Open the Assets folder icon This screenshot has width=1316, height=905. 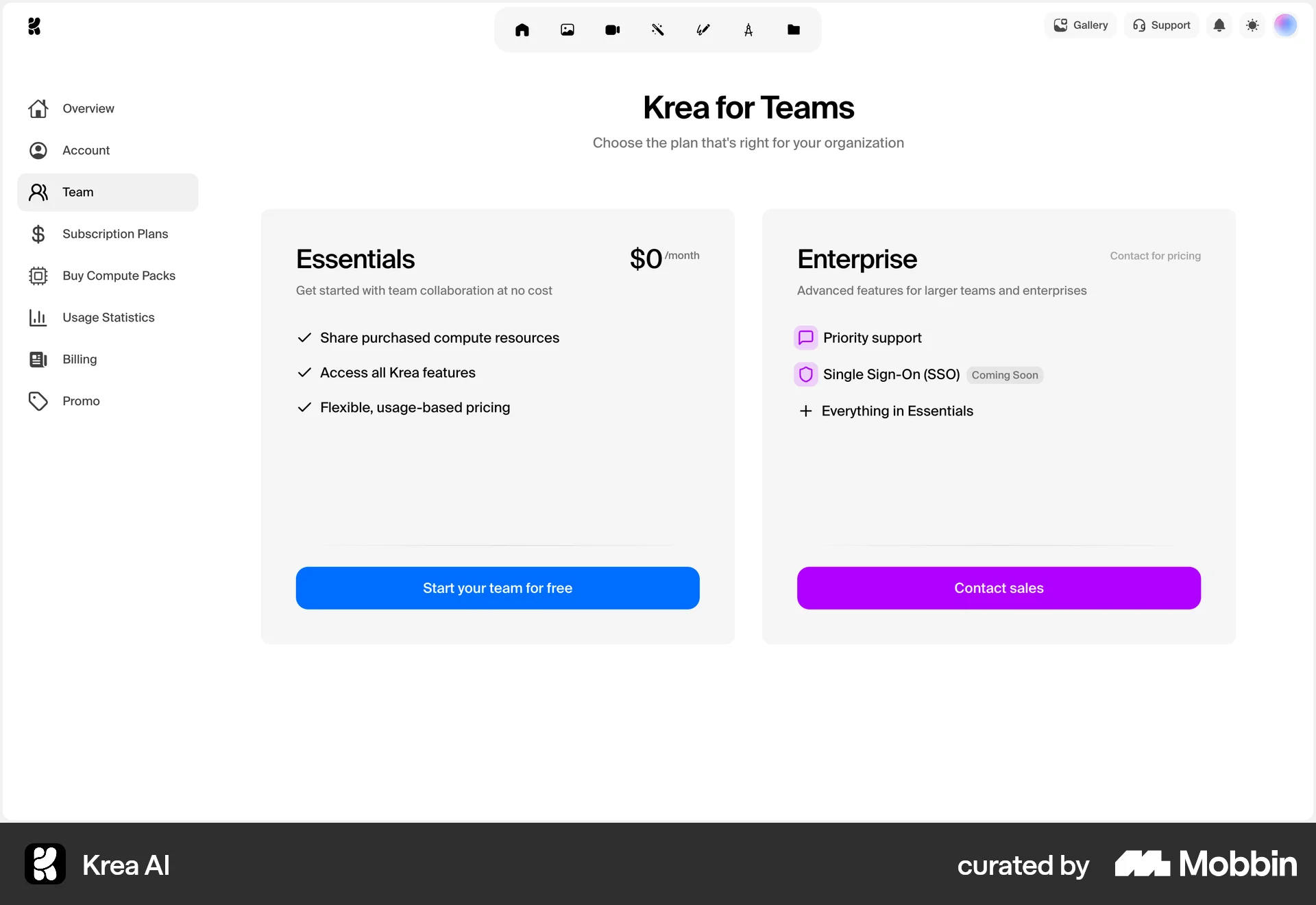[x=794, y=29]
